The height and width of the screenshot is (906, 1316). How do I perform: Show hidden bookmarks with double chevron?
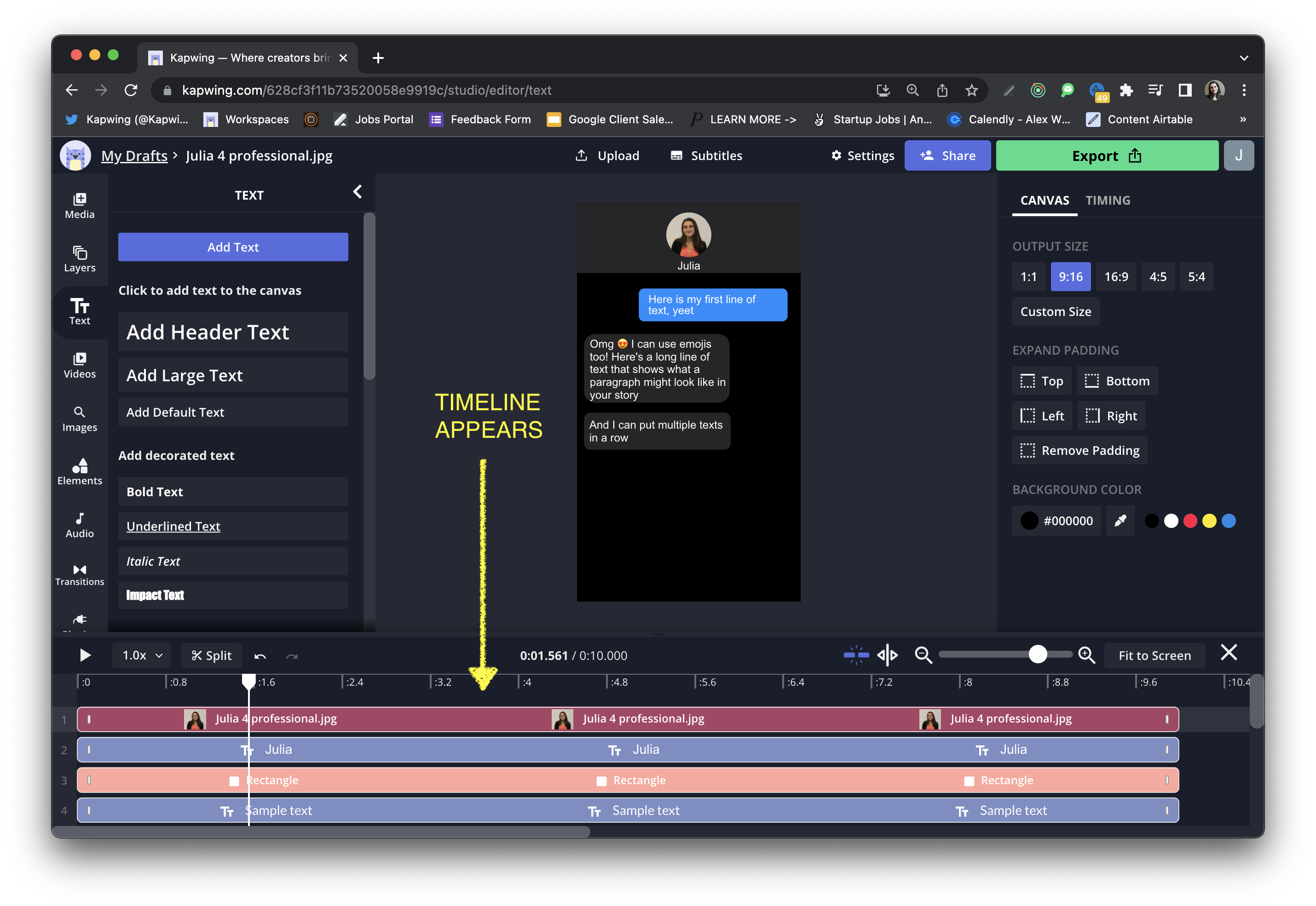[x=1243, y=119]
